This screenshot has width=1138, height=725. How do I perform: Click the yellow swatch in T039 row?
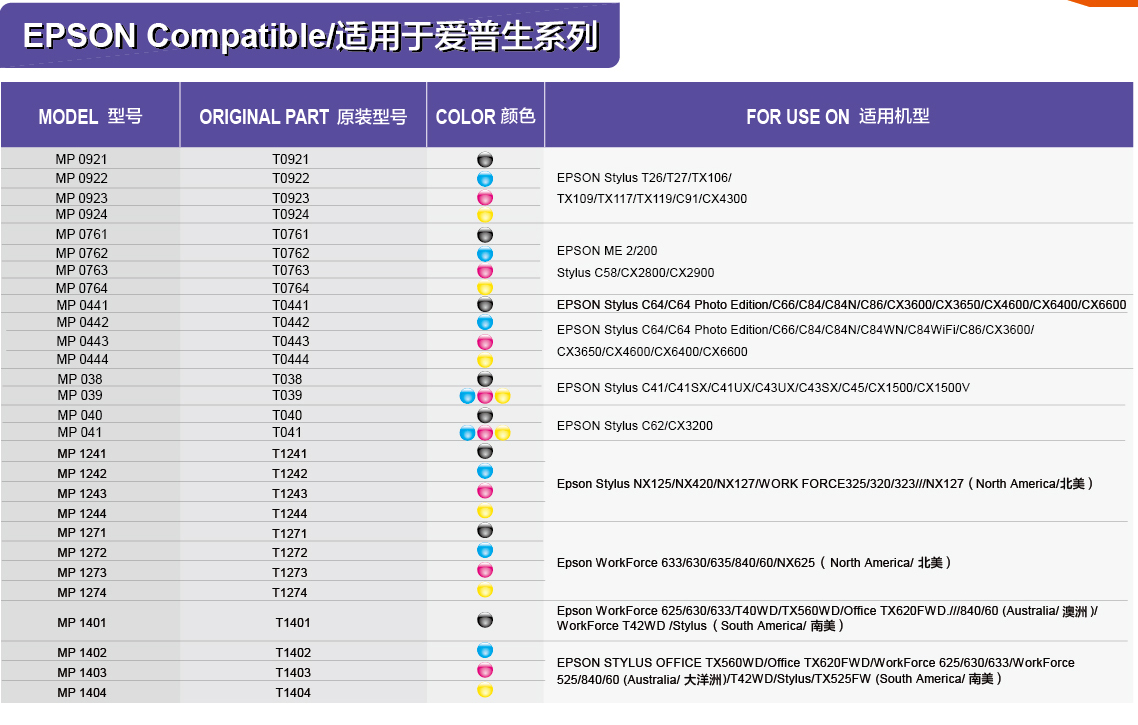tap(503, 397)
